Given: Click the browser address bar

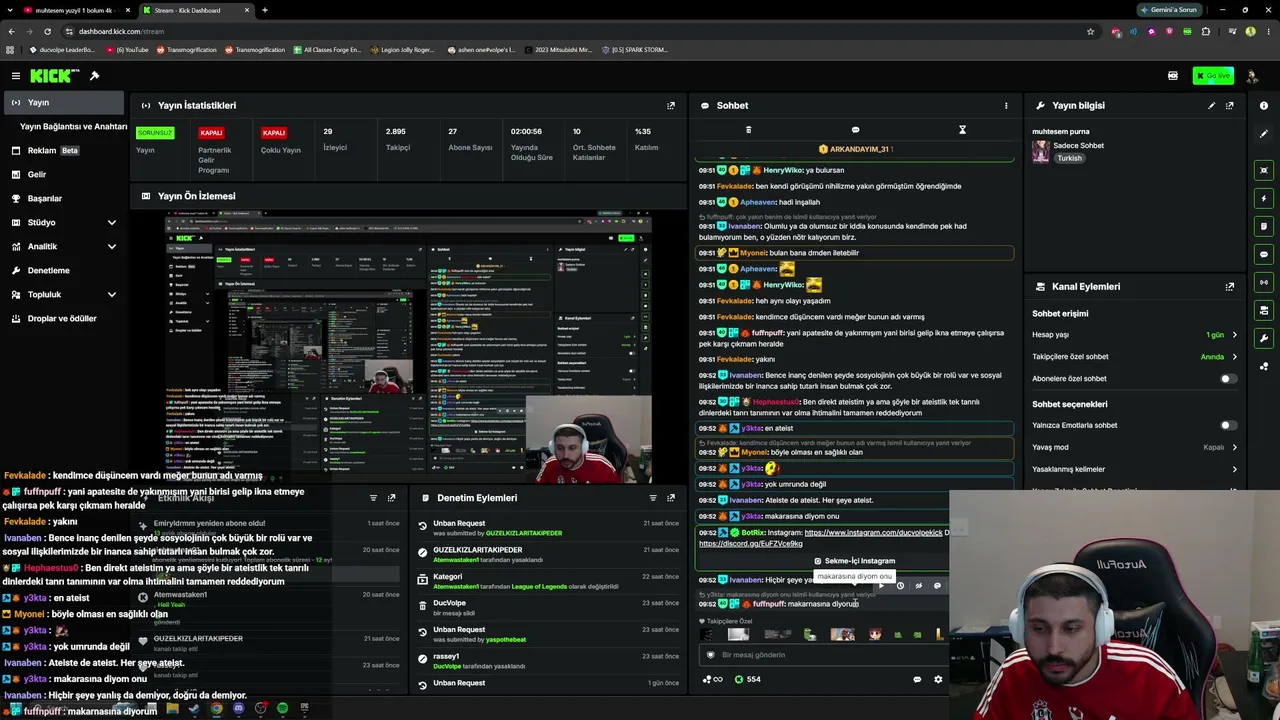Looking at the screenshot, I should [x=570, y=31].
